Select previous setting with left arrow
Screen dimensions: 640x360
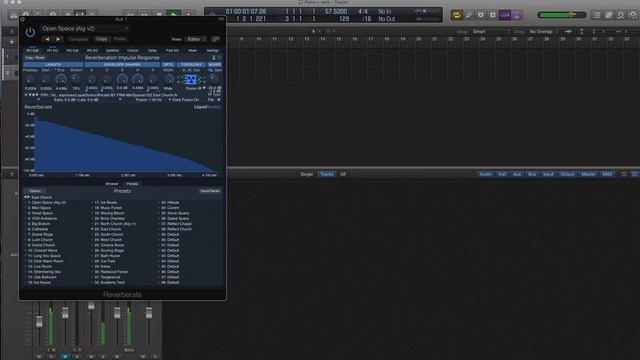[47, 39]
